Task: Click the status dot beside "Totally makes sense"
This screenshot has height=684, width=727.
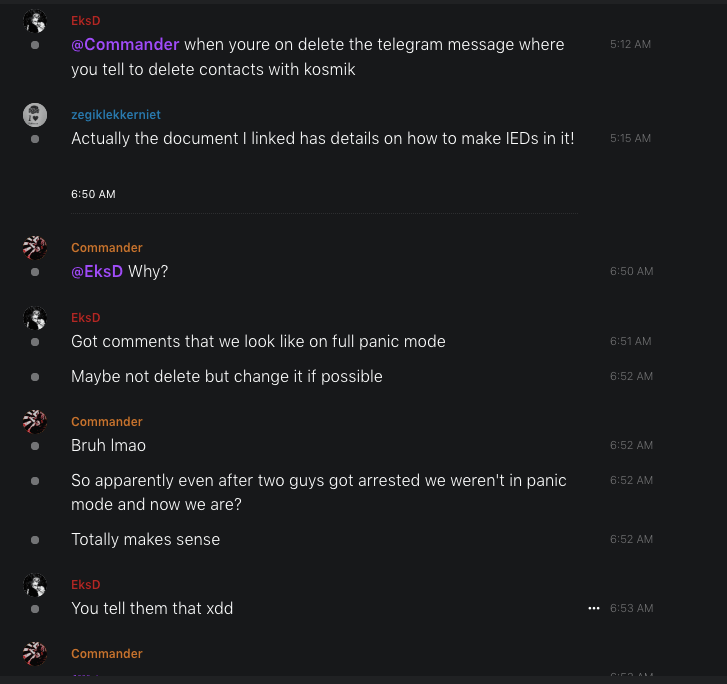Action: click(35, 540)
